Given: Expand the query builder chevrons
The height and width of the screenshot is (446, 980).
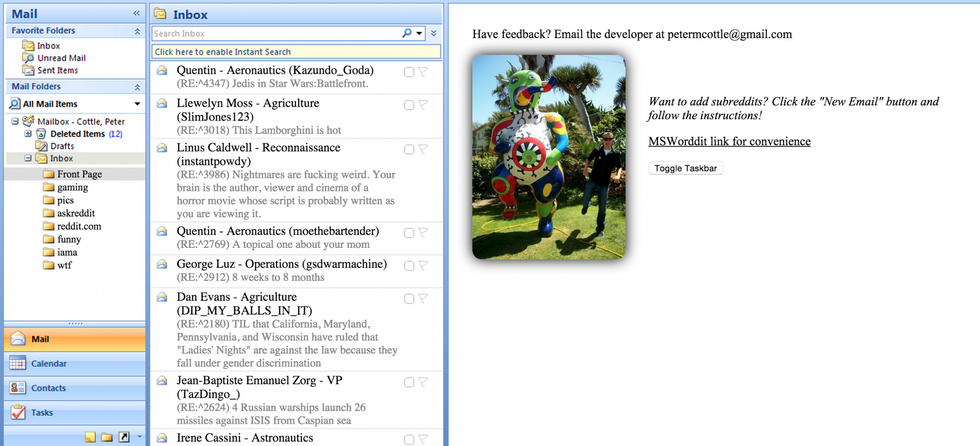Looking at the screenshot, I should pyautogui.click(x=434, y=34).
